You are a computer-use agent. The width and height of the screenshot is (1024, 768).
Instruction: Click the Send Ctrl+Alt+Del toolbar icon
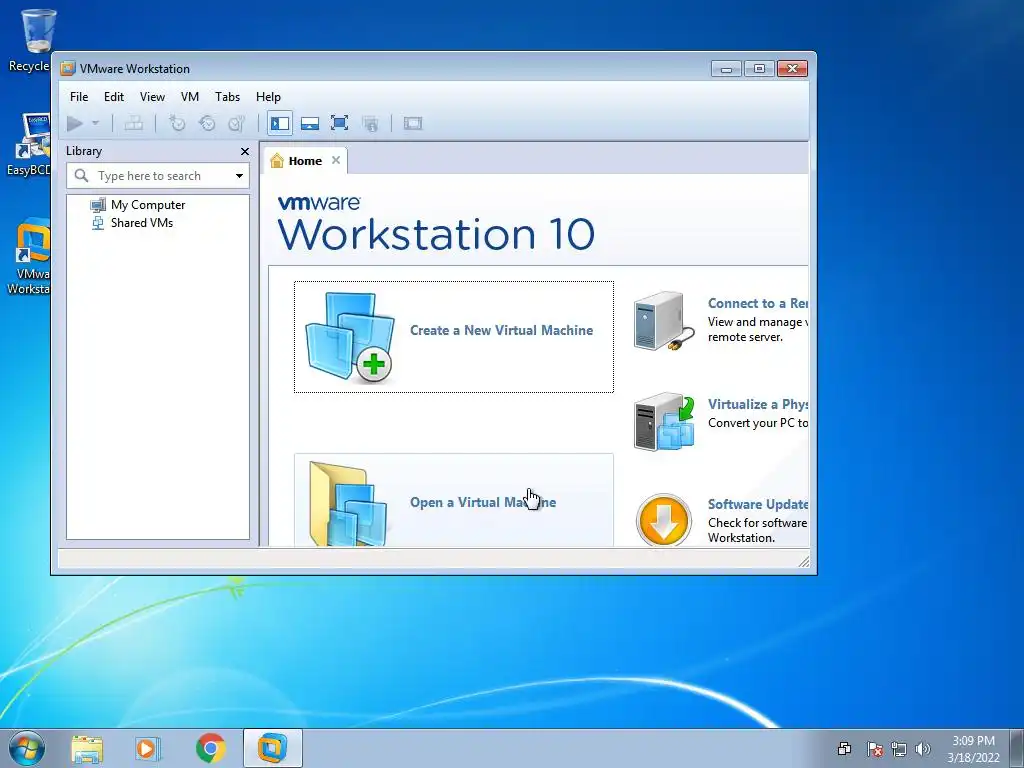click(x=134, y=123)
